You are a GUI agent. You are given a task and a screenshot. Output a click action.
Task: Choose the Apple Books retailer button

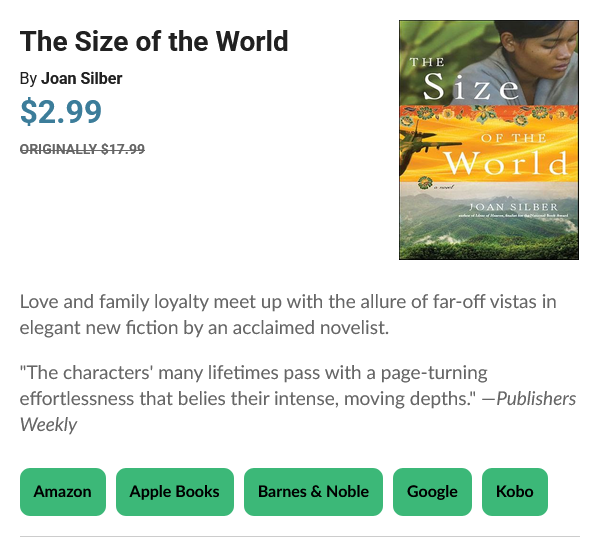coord(174,492)
